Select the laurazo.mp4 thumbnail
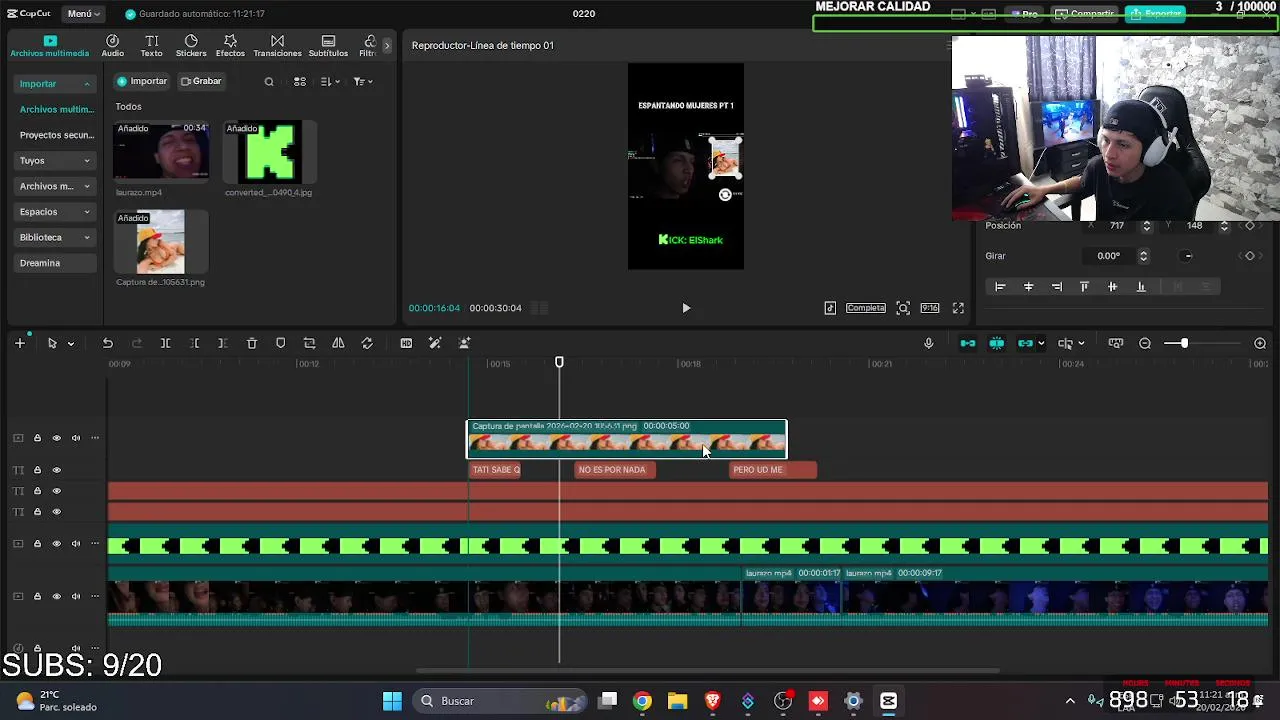This screenshot has height=720, width=1280. [x=161, y=150]
